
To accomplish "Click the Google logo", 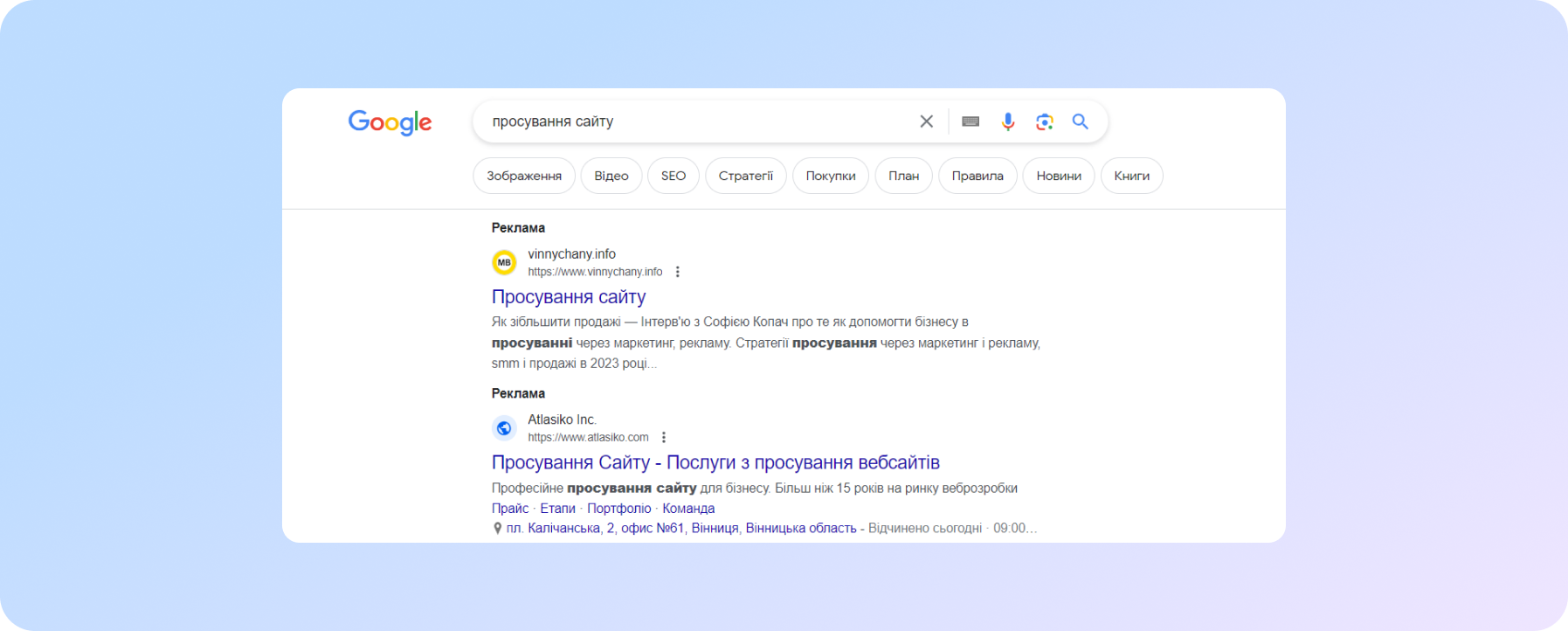I will (390, 122).
